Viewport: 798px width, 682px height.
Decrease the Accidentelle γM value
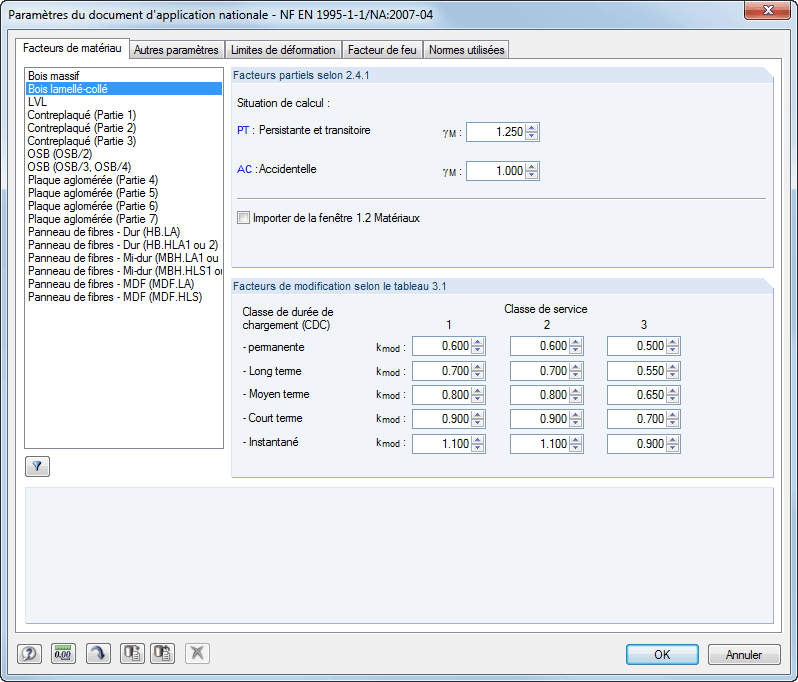532,175
